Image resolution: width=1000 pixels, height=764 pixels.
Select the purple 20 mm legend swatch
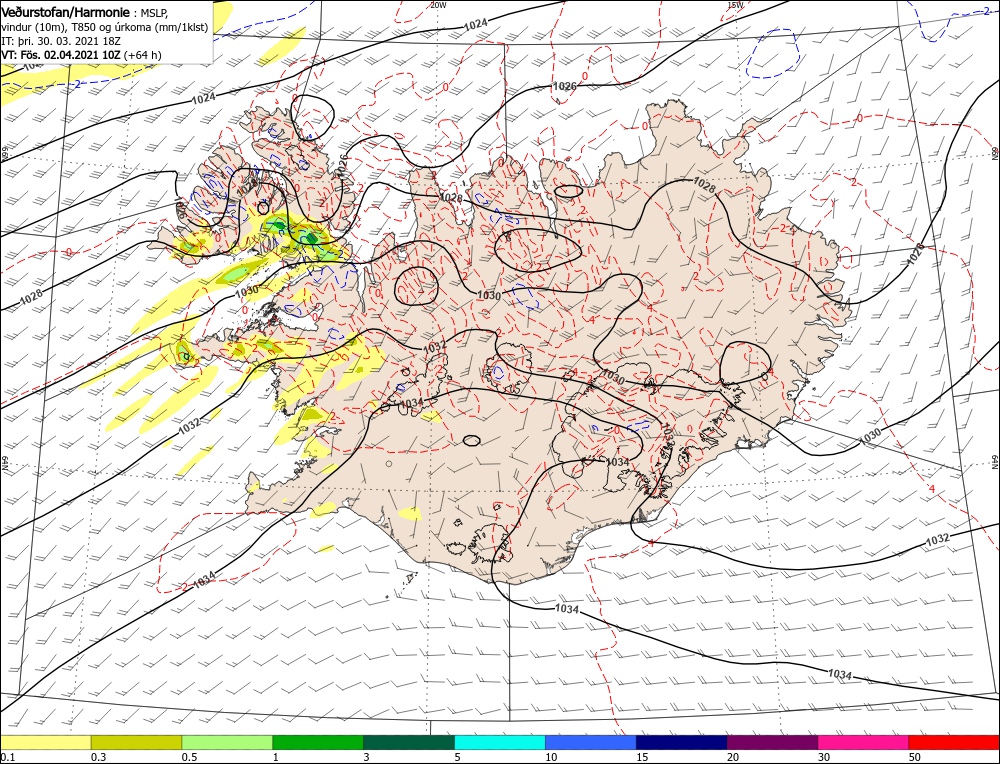pyautogui.click(x=772, y=742)
